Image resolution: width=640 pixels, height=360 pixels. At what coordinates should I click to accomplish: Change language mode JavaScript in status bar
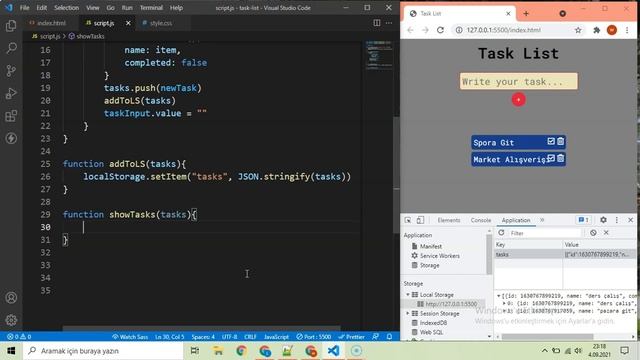coord(276,337)
